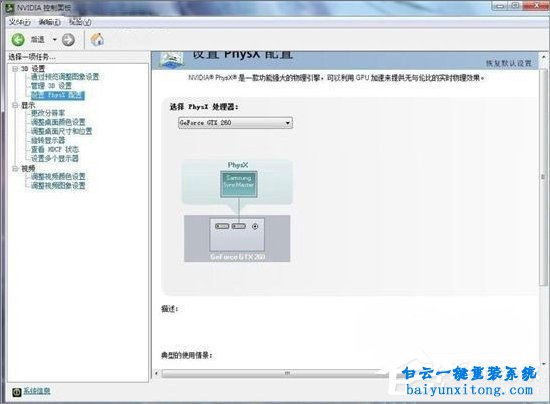
Task: Open 旋转显示器 task
Action: [x=48, y=140]
